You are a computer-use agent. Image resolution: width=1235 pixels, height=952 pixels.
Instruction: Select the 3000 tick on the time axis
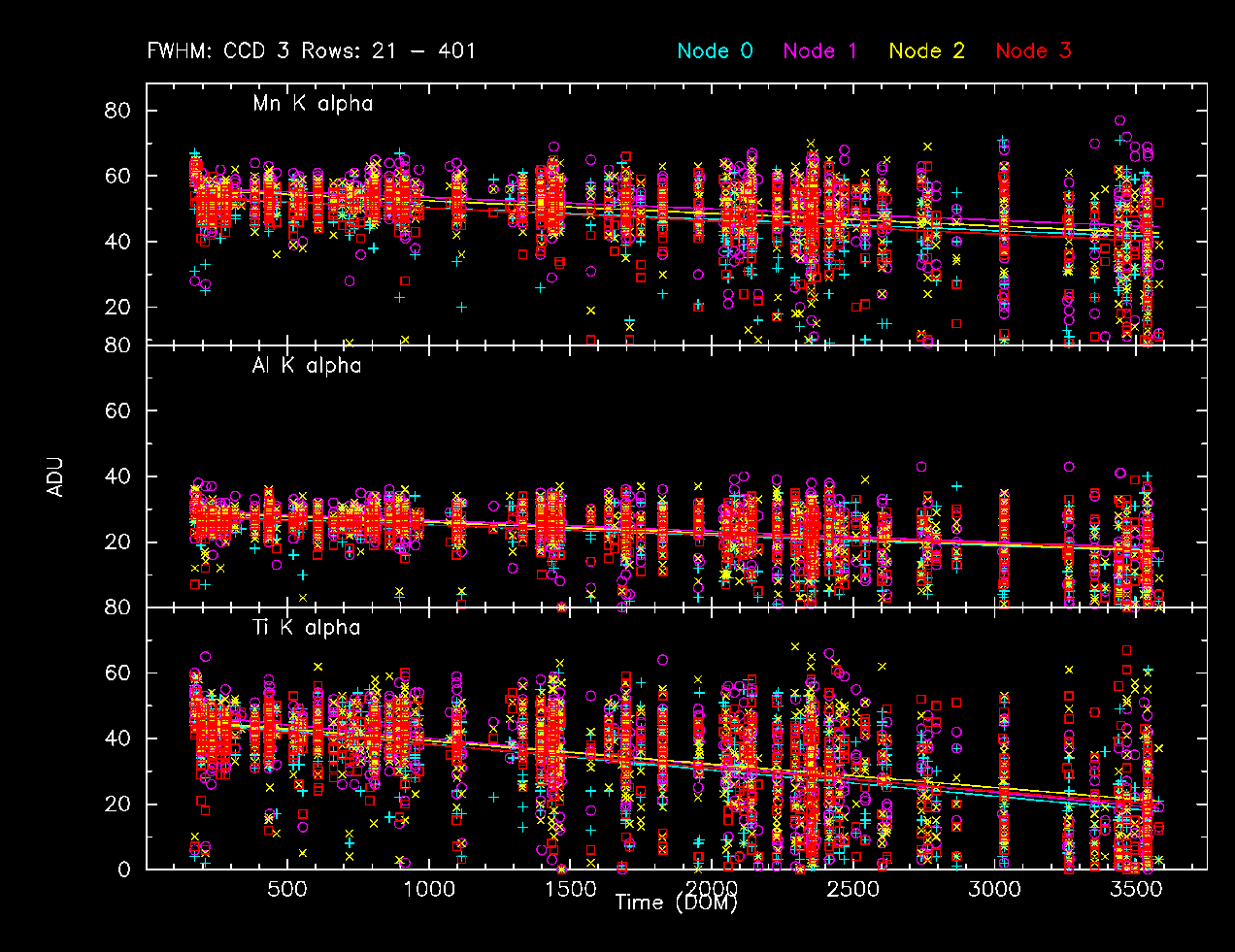coord(995,889)
